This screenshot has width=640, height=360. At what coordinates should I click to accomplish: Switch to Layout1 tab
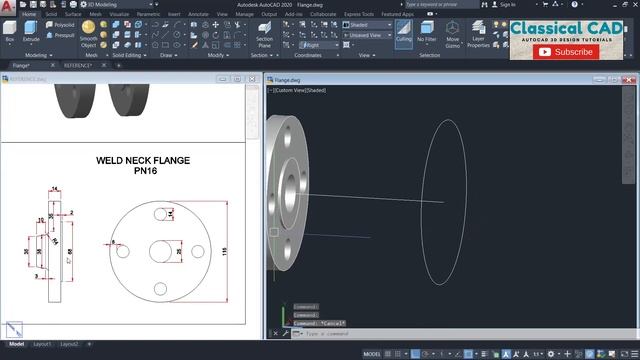(x=42, y=344)
